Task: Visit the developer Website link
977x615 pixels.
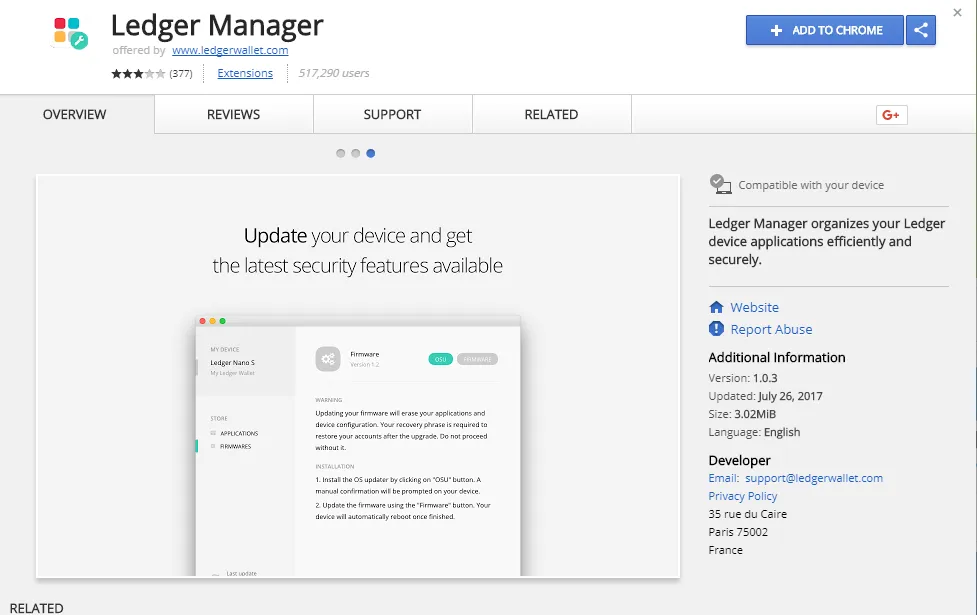Action: pos(755,307)
